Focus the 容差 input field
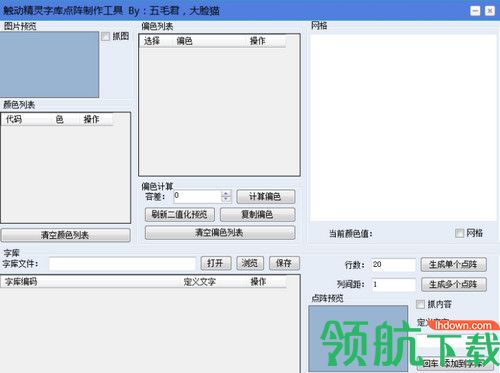This screenshot has height=373, width=500. pos(198,196)
